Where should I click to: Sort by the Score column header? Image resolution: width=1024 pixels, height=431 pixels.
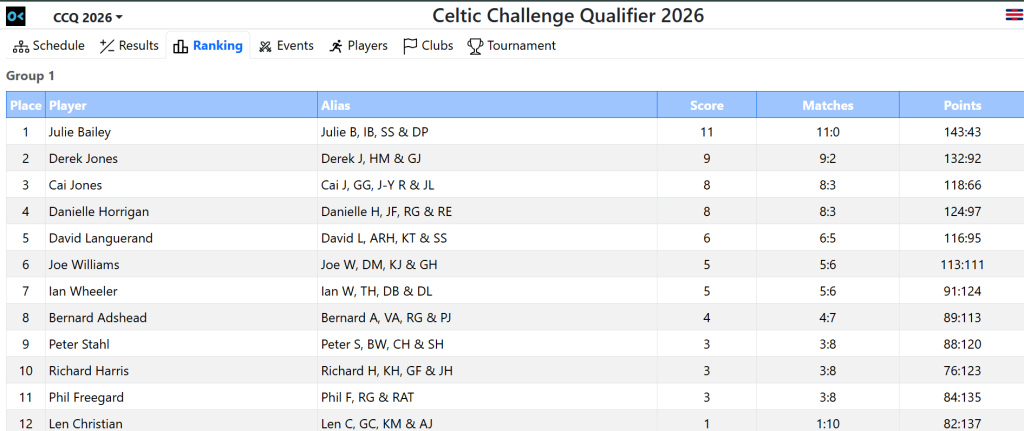pos(706,105)
